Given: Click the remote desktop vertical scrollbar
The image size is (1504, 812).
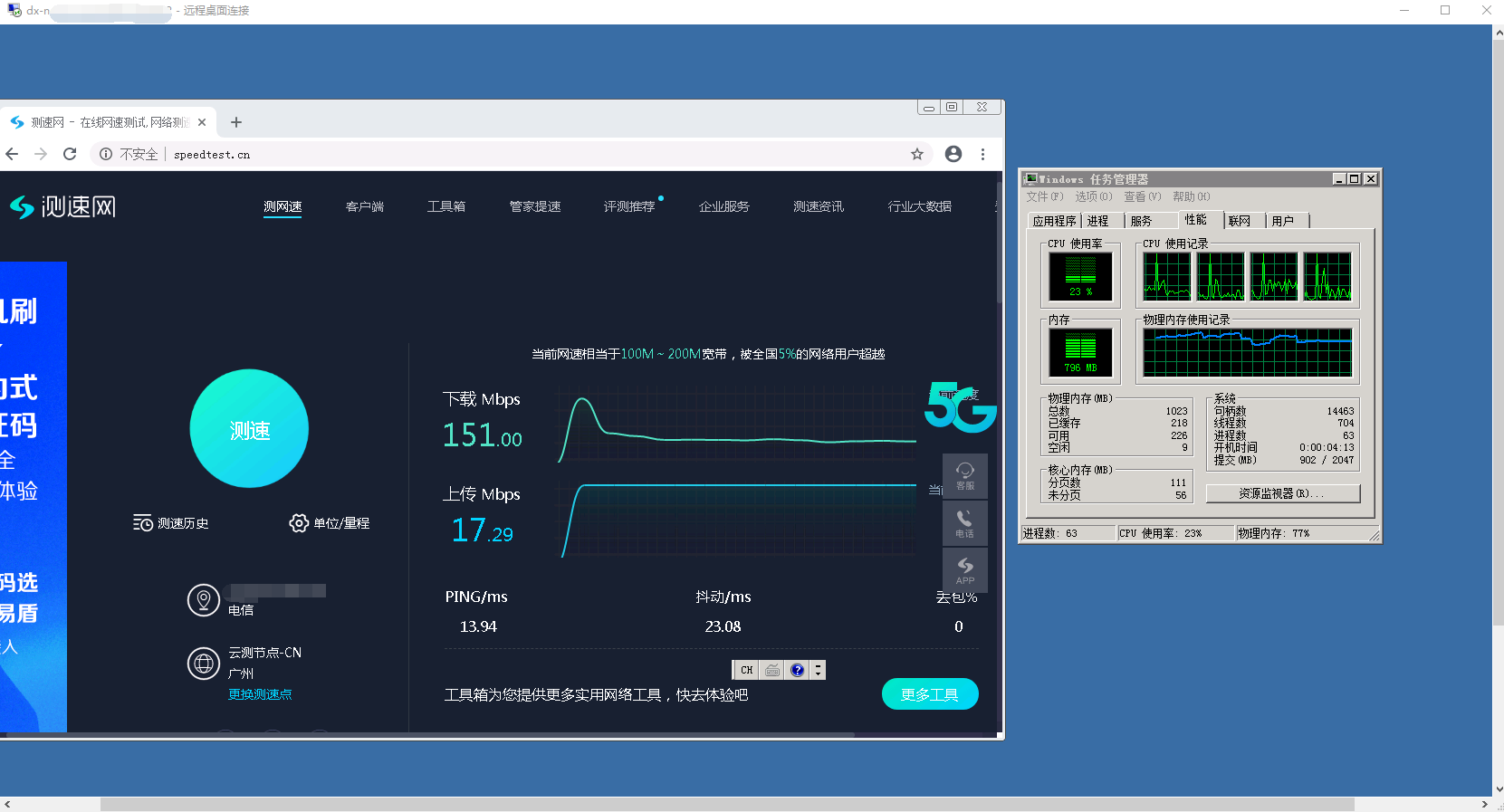Looking at the screenshot, I should [x=1498, y=331].
